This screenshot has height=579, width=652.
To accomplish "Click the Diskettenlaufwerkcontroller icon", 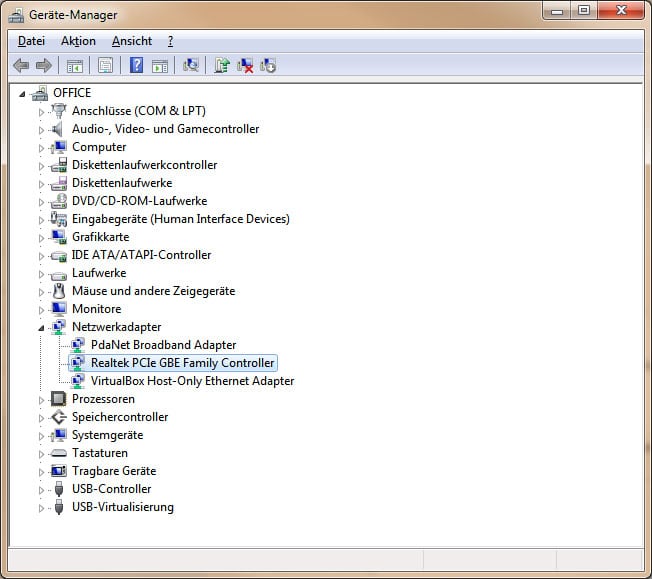I will tap(59, 165).
